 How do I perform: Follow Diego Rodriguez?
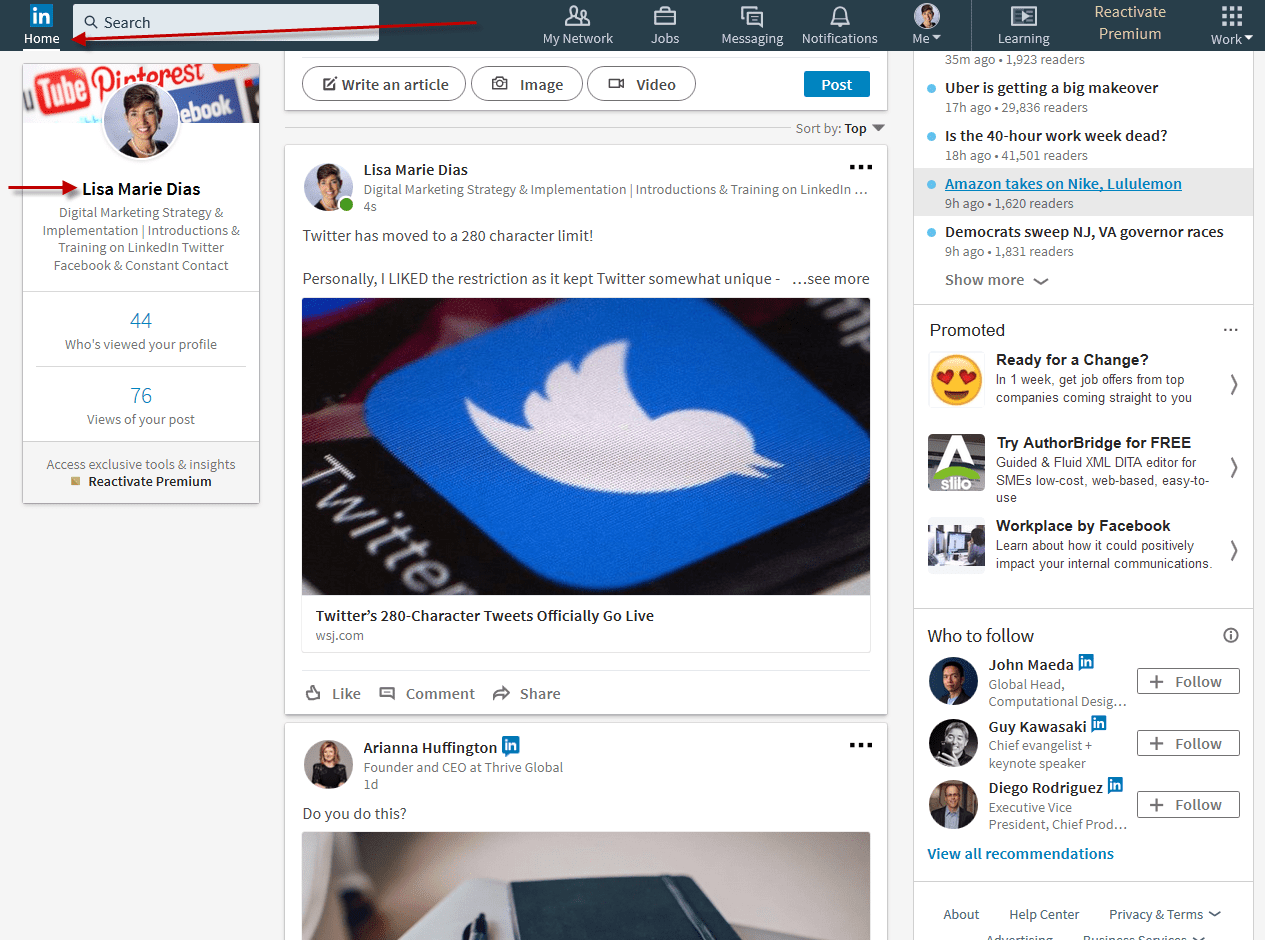1188,805
